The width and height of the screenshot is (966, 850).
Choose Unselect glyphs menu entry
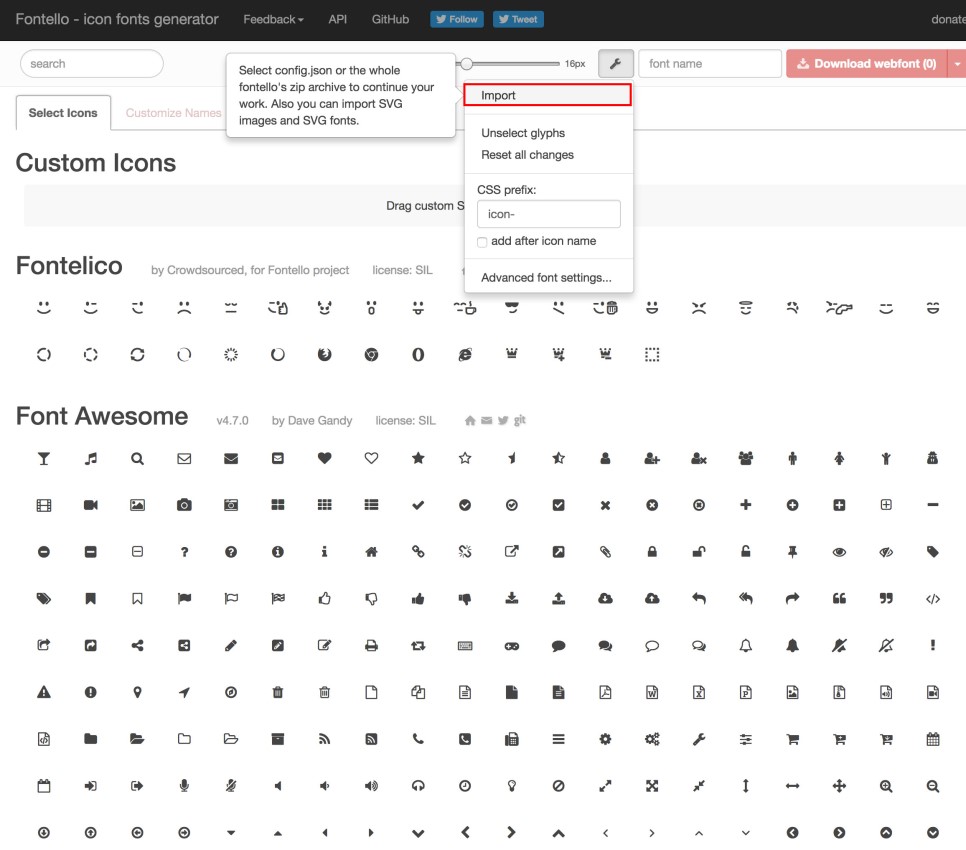(x=523, y=133)
